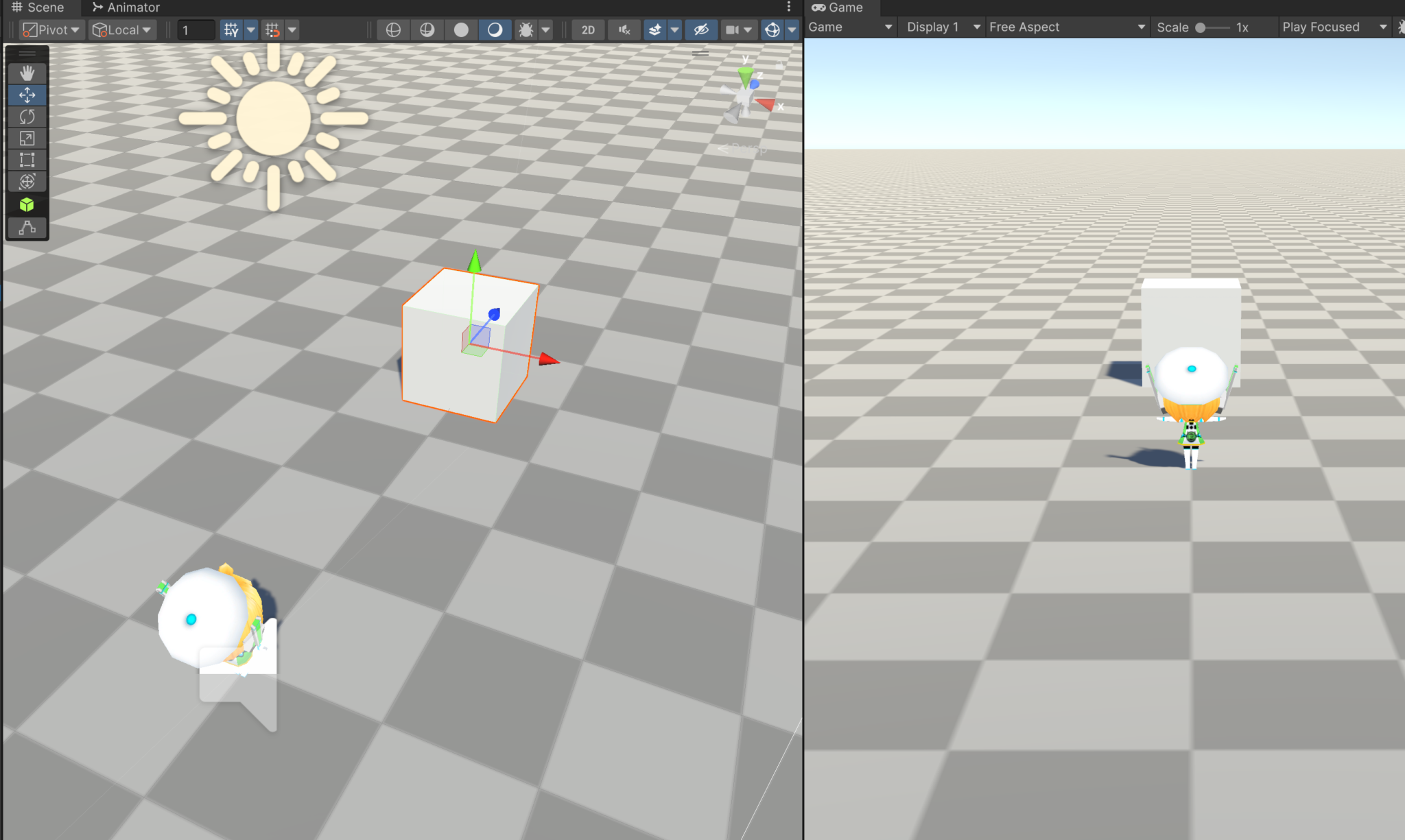
Task: Switch to the Rotate tool
Action: coord(27,117)
